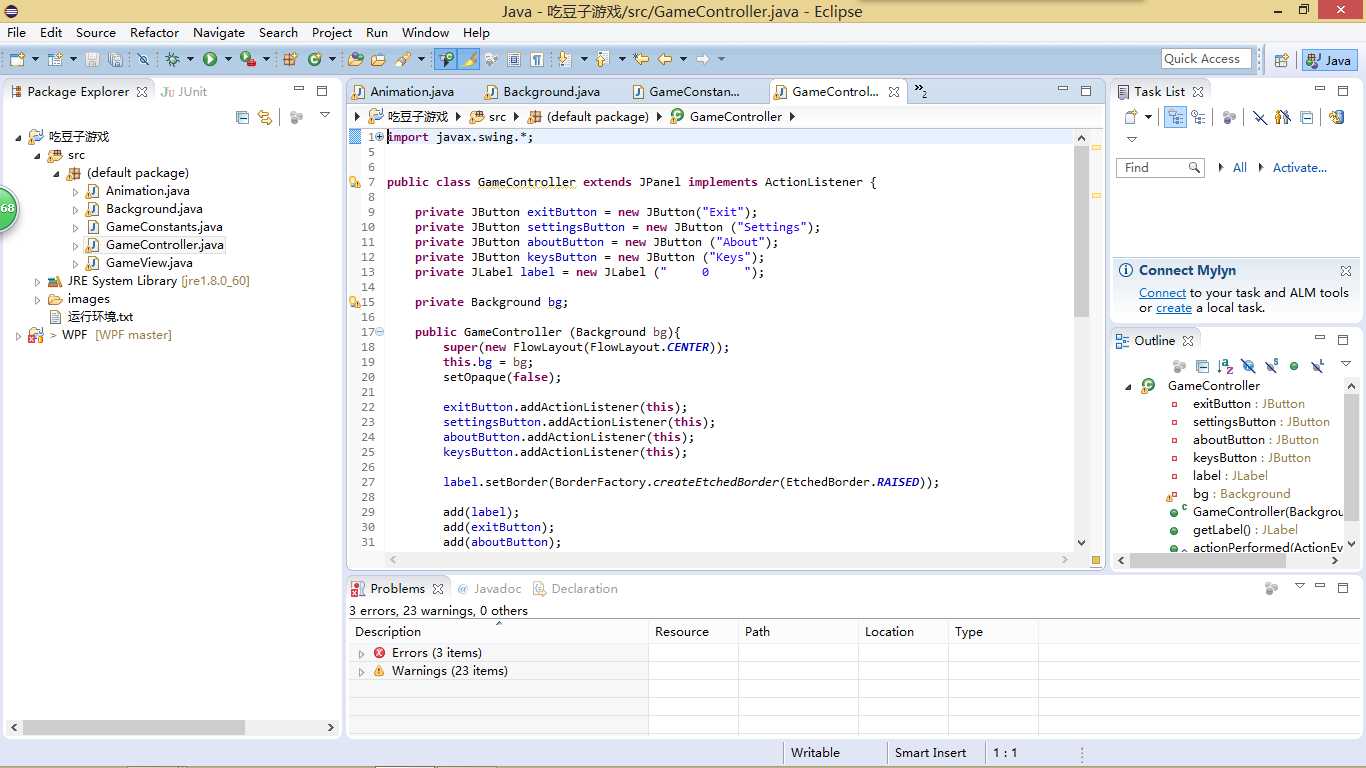Screen dimensions: 1366x768
Task: Toggle Hide Non-Public Members in Outline
Action: [x=1294, y=366]
